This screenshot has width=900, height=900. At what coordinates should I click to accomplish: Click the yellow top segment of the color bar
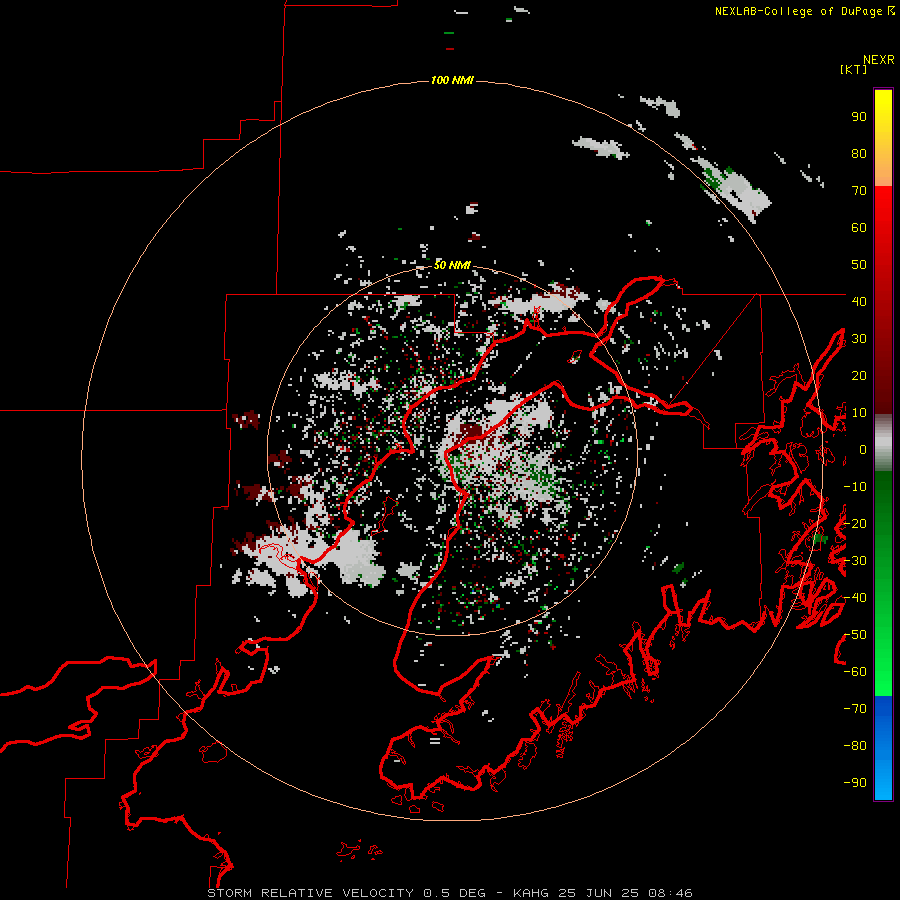[883, 138]
